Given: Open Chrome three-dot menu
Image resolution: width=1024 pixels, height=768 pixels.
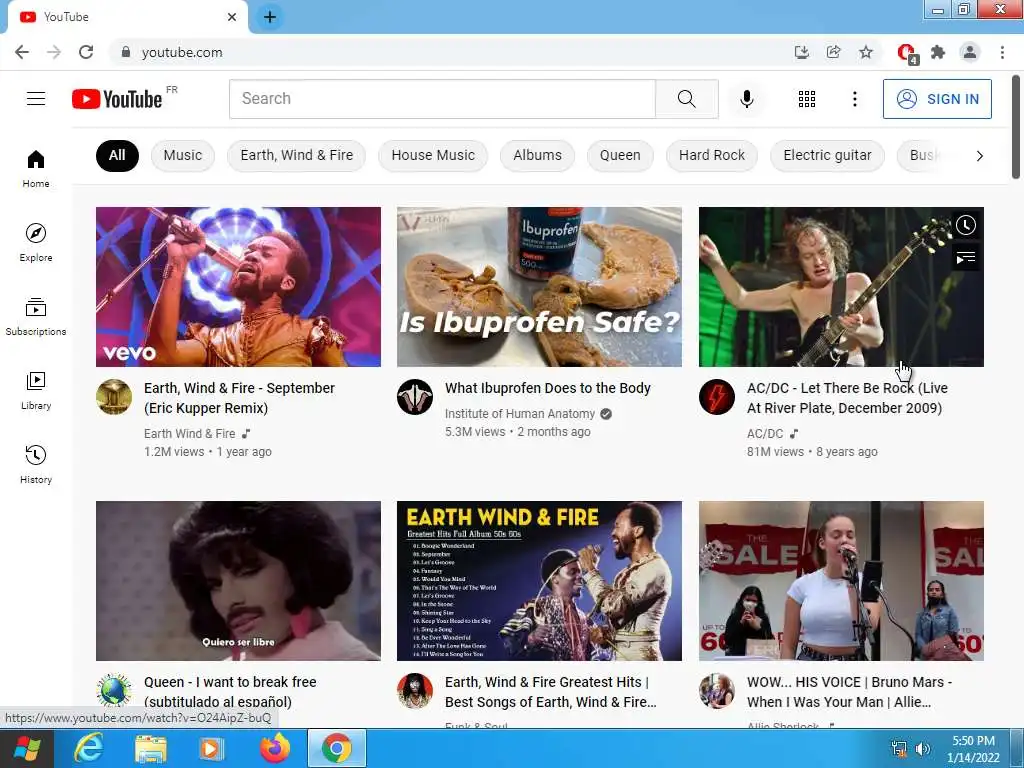Looking at the screenshot, I should coord(1002,52).
